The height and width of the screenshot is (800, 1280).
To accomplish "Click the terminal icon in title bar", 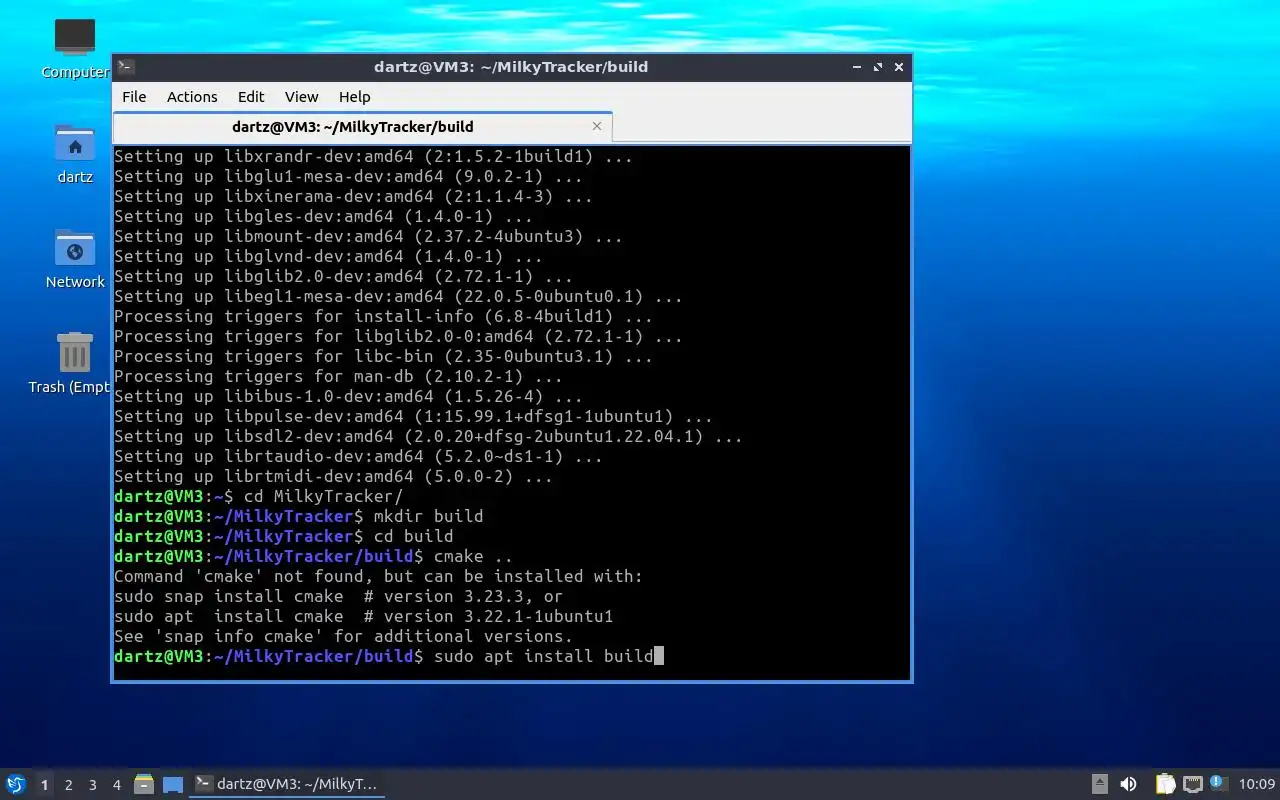I will coord(125,67).
